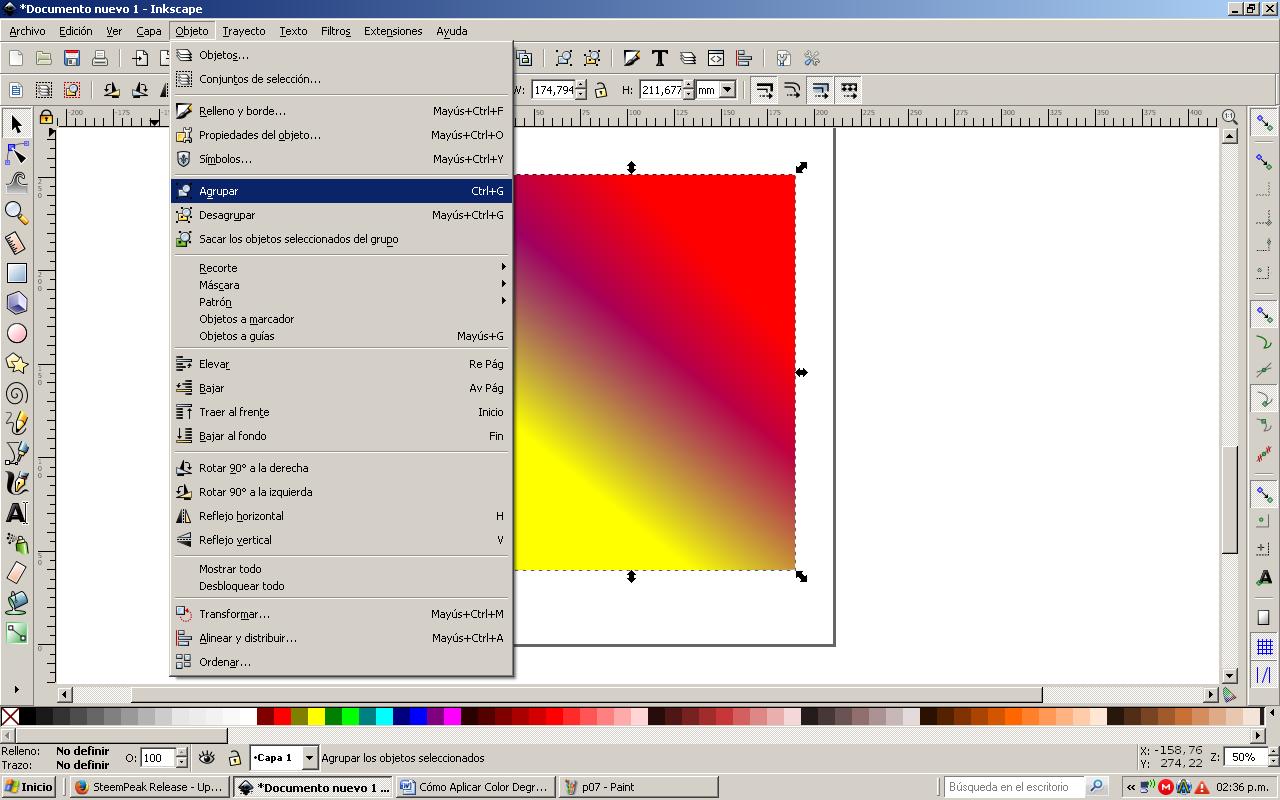Select the Spray tool
The image size is (1280, 800).
point(16,543)
